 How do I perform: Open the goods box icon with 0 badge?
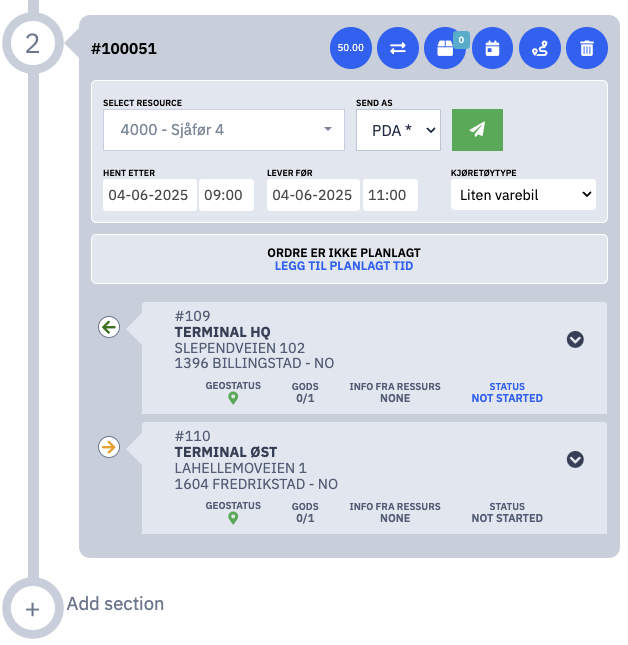pyautogui.click(x=445, y=48)
